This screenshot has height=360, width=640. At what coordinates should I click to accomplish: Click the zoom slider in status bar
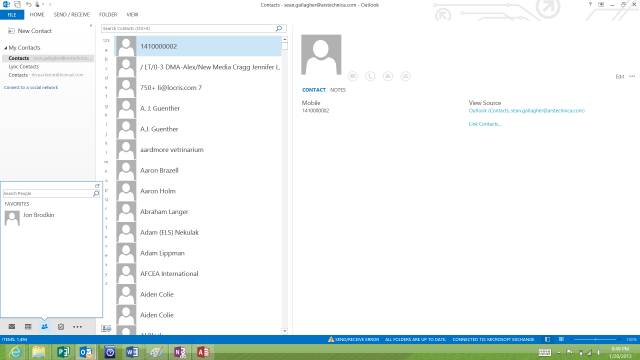click(596, 339)
